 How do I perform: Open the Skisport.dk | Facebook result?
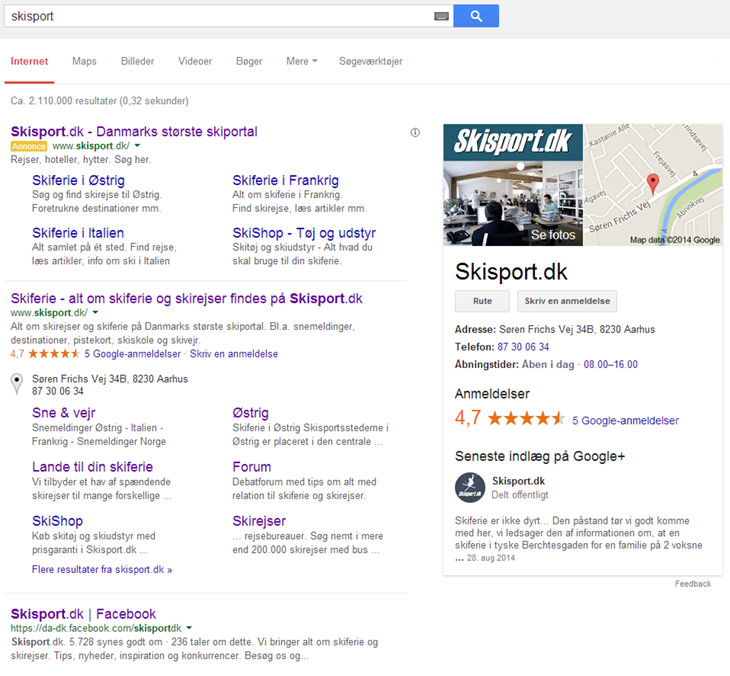click(83, 614)
